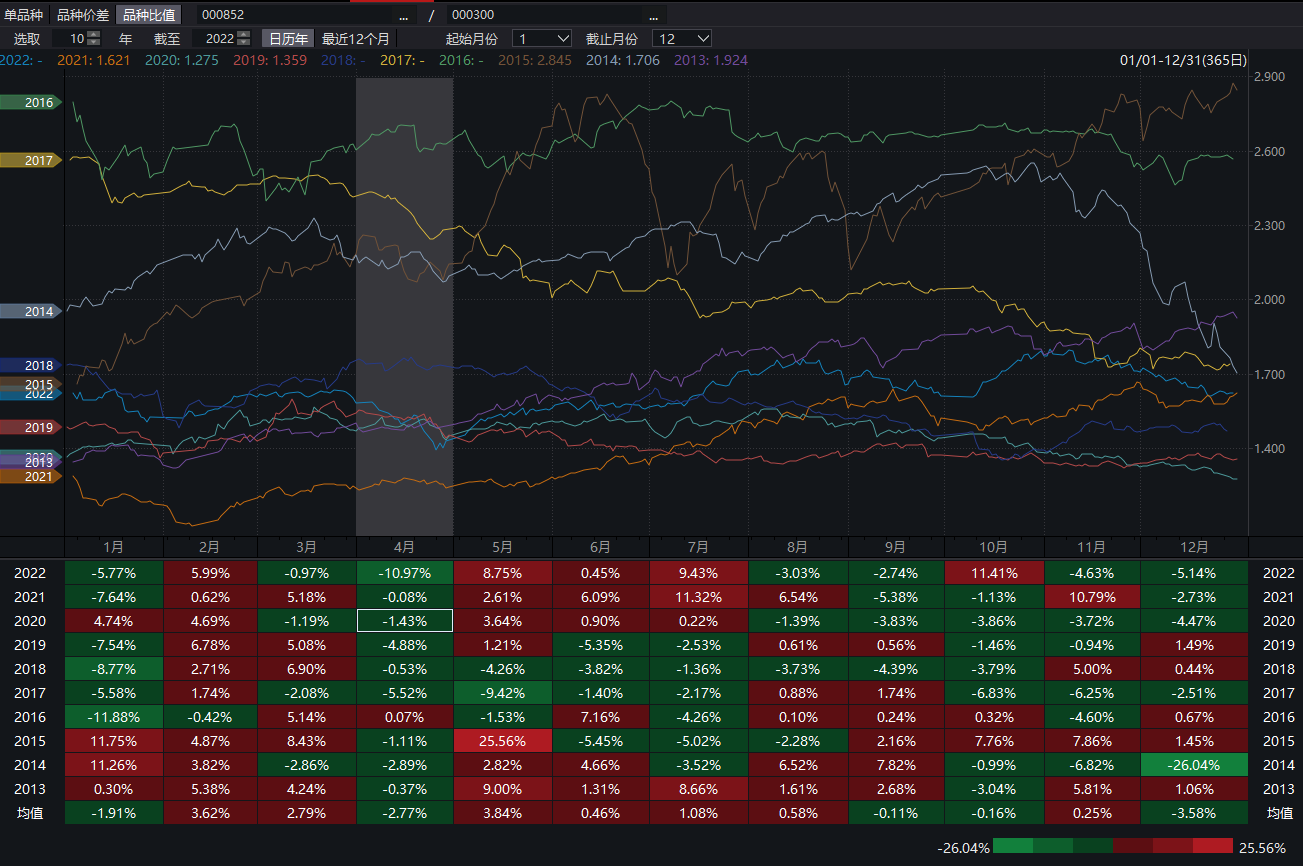Click the brightest red legend color block
Viewport: 1303px width, 866px height.
[x=1212, y=847]
